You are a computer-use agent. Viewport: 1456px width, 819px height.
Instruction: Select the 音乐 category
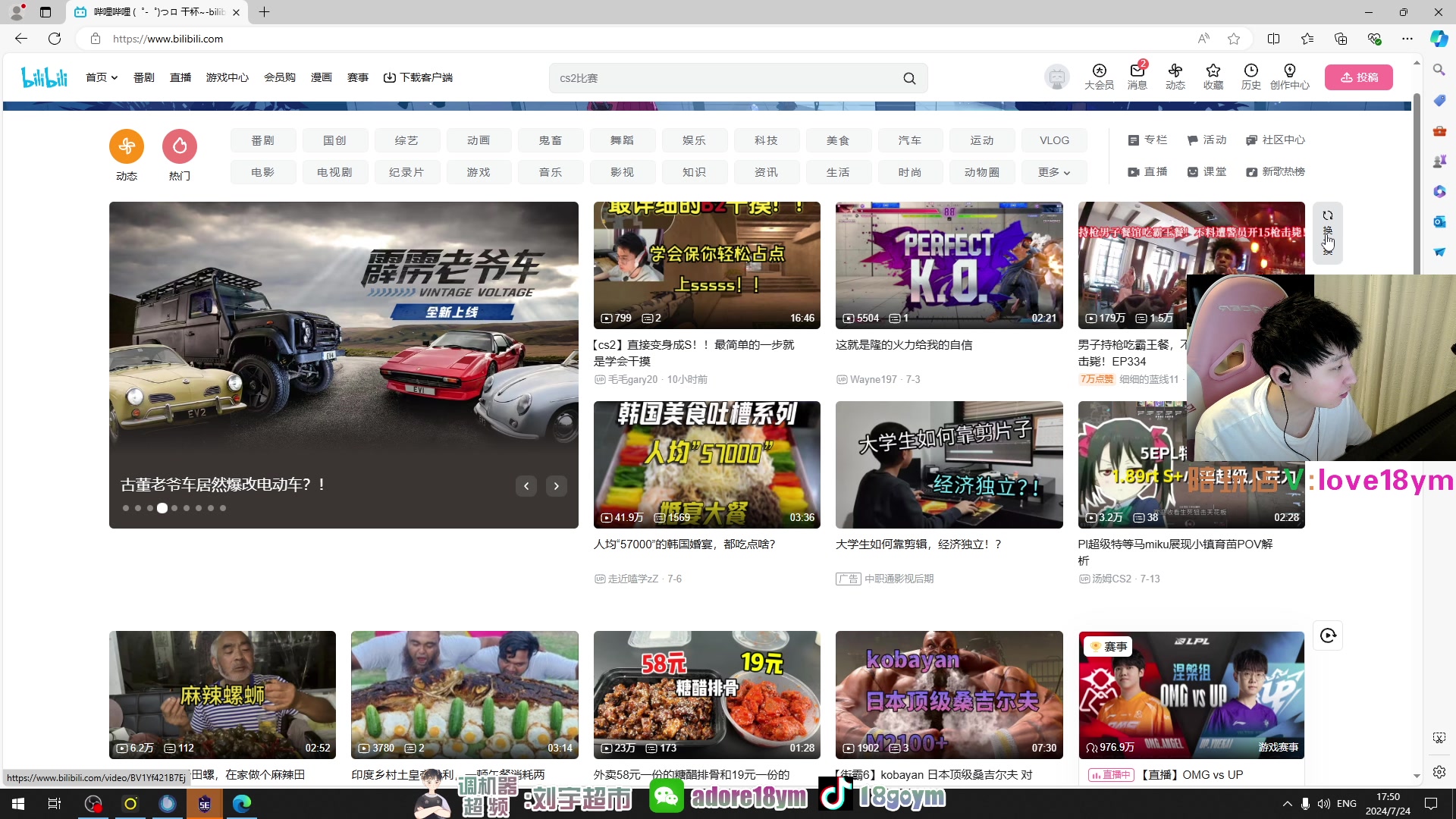point(551,172)
